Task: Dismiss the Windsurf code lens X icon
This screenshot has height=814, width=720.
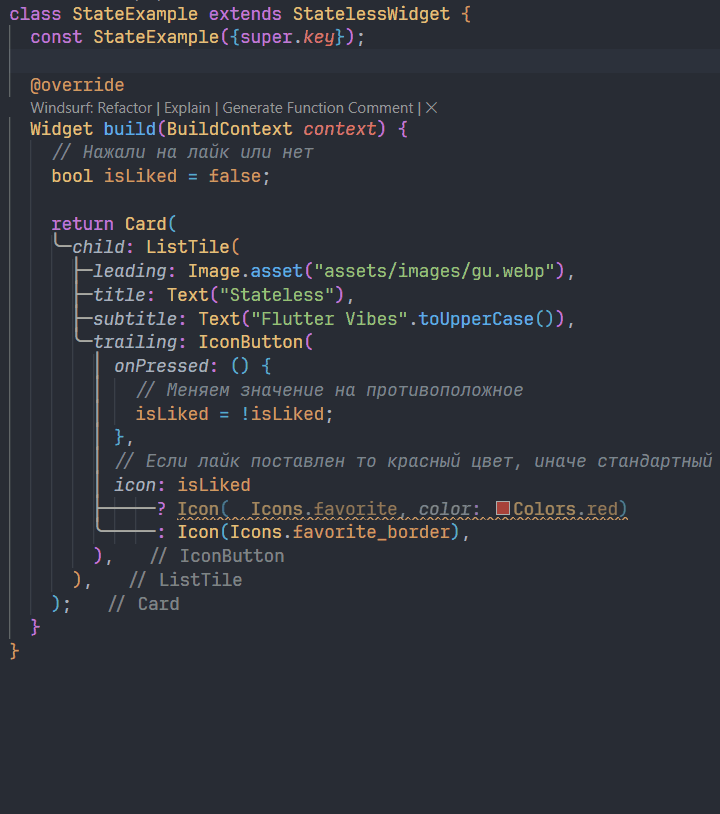Action: (x=432, y=108)
